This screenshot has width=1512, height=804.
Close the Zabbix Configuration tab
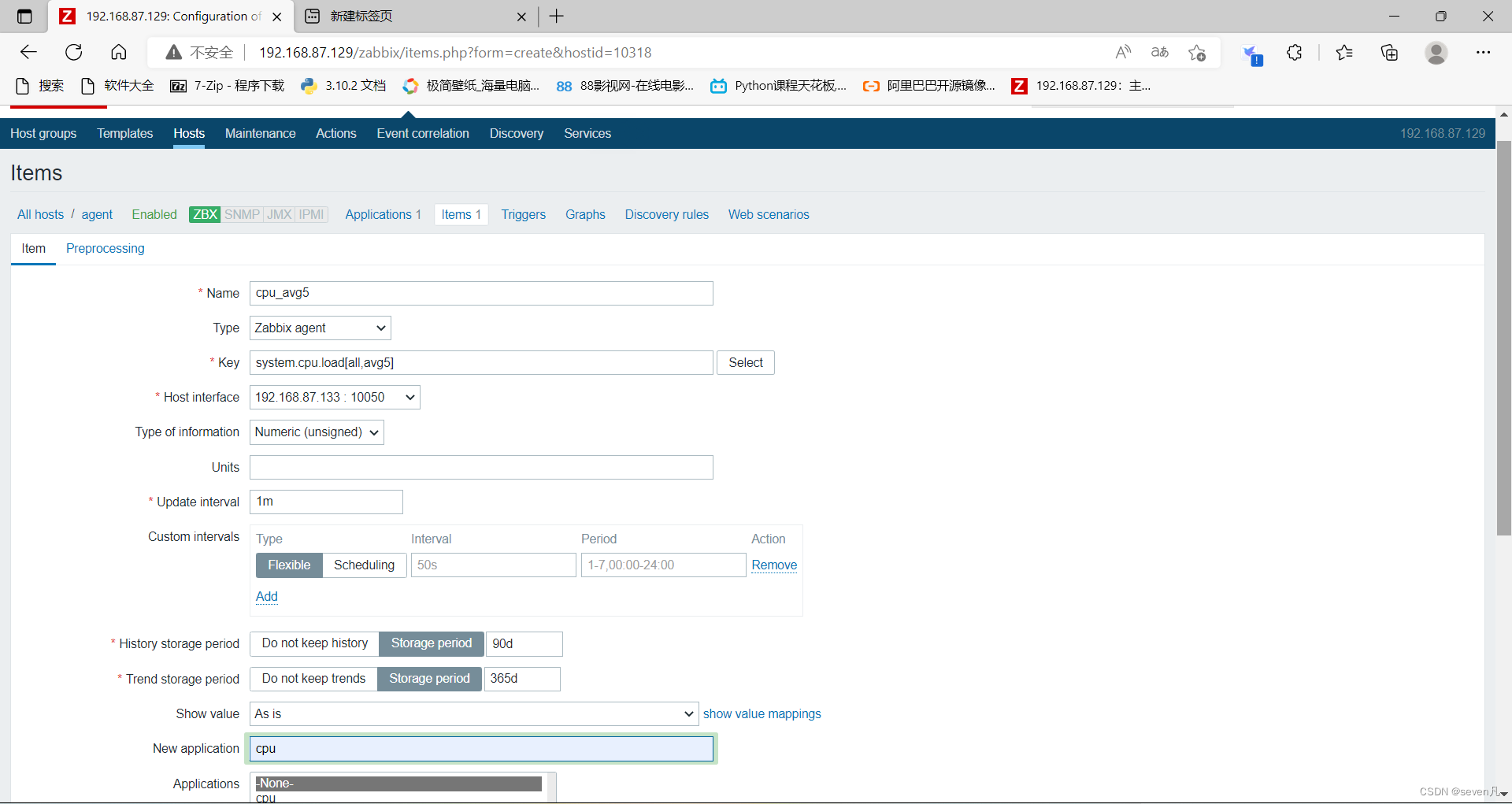pyautogui.click(x=277, y=17)
